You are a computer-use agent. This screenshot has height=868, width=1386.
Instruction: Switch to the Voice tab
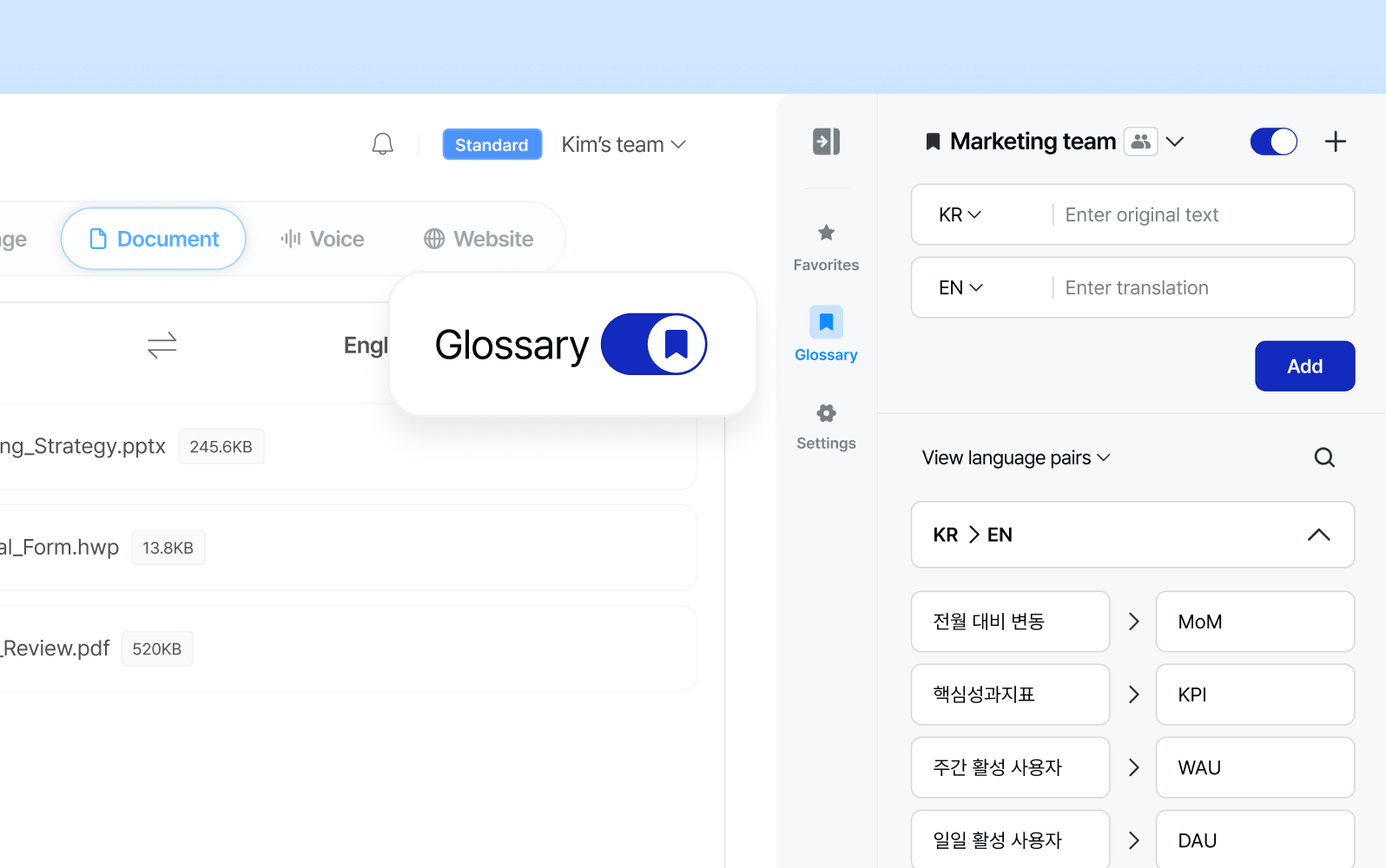coord(322,239)
